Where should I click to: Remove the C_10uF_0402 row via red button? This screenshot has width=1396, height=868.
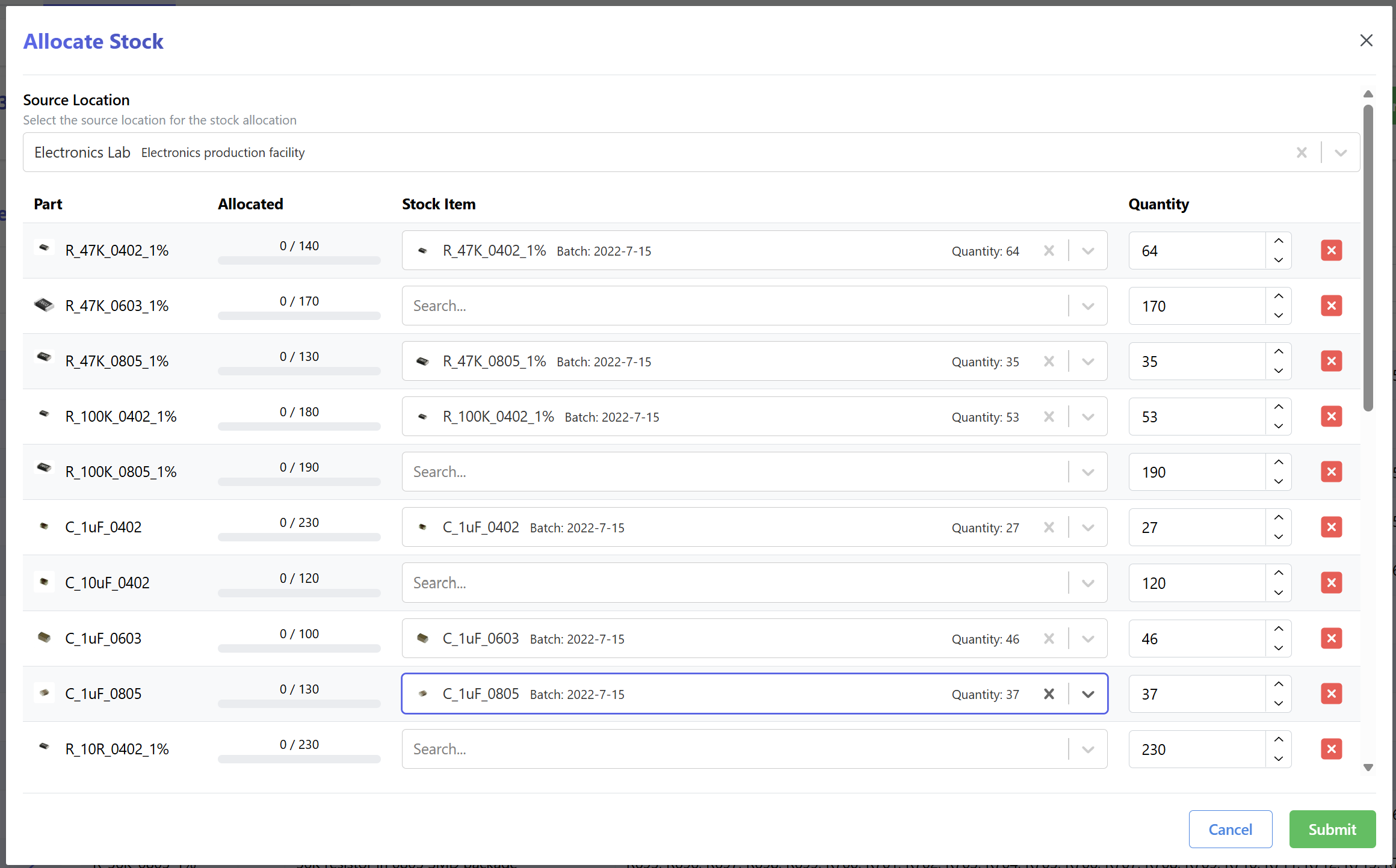pyautogui.click(x=1331, y=582)
